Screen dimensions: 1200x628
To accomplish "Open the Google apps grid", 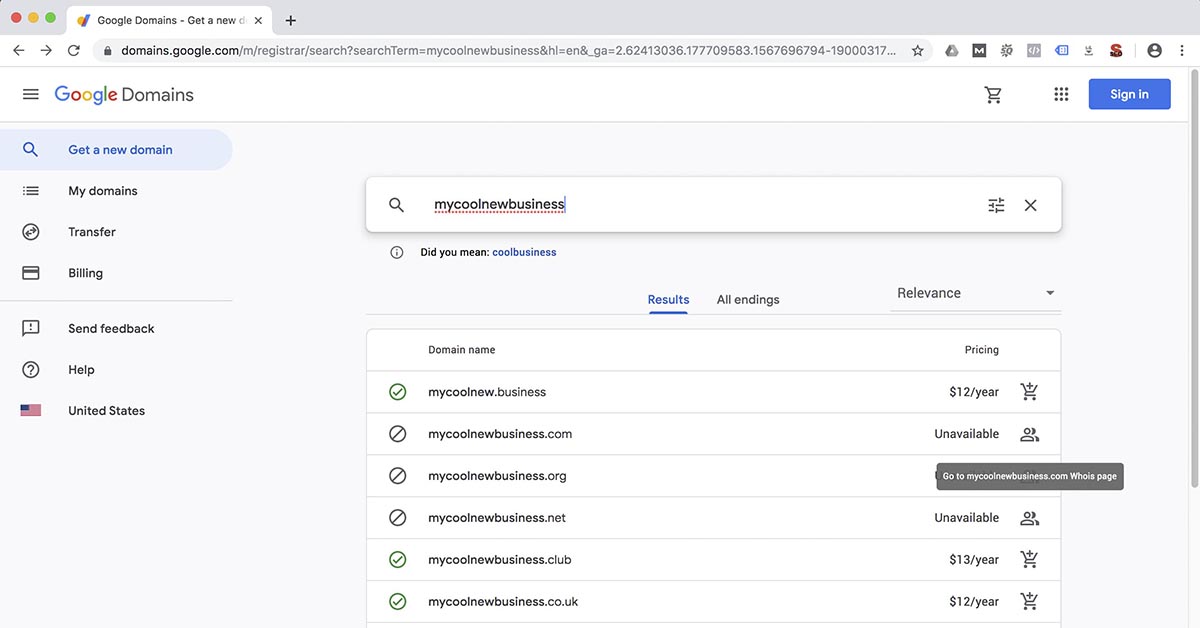I will [x=1061, y=94].
